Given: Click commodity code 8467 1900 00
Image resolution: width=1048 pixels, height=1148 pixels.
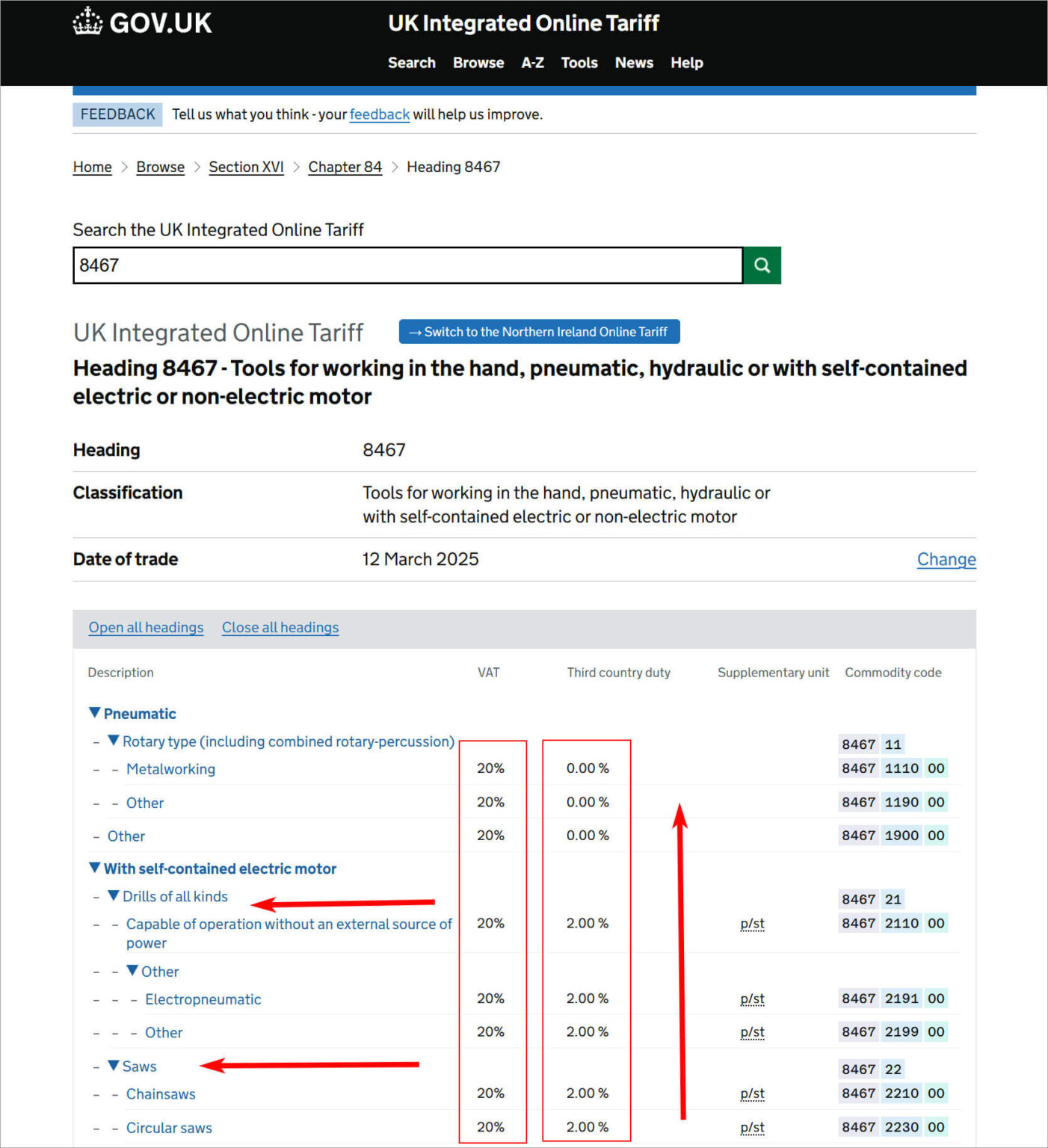Looking at the screenshot, I should pos(893,836).
